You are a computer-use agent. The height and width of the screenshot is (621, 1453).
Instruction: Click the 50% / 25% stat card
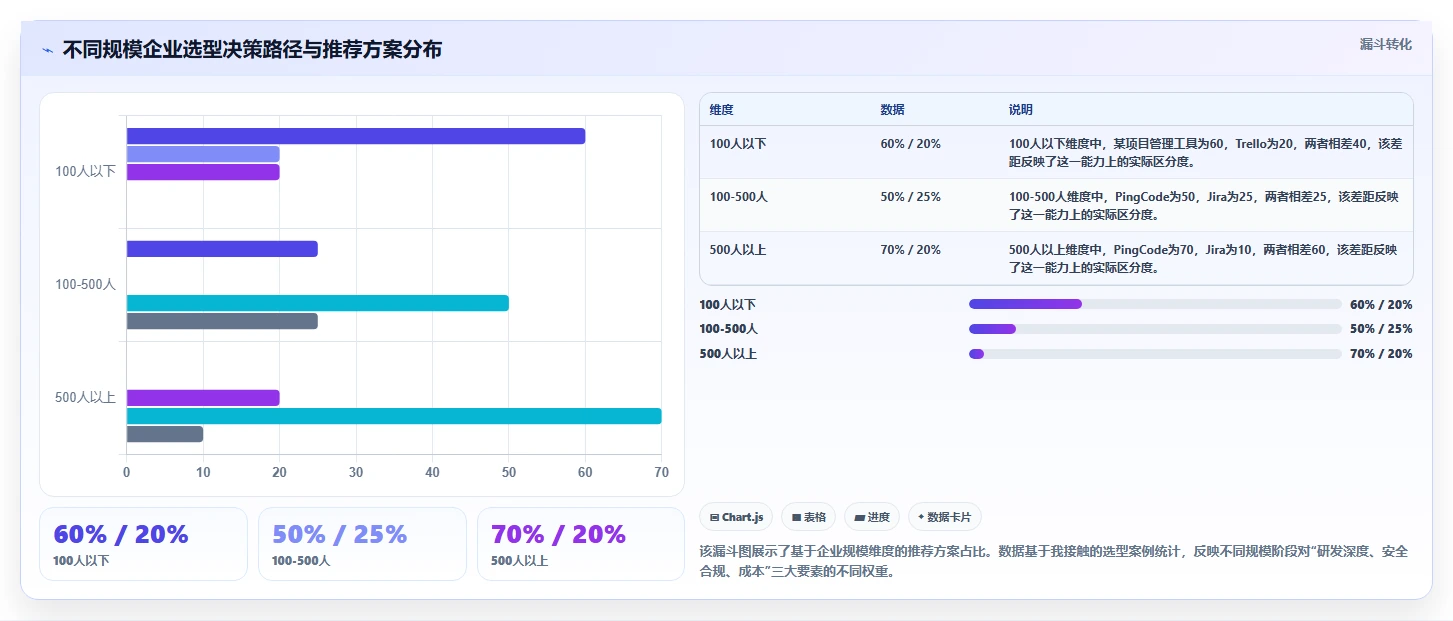click(x=362, y=544)
